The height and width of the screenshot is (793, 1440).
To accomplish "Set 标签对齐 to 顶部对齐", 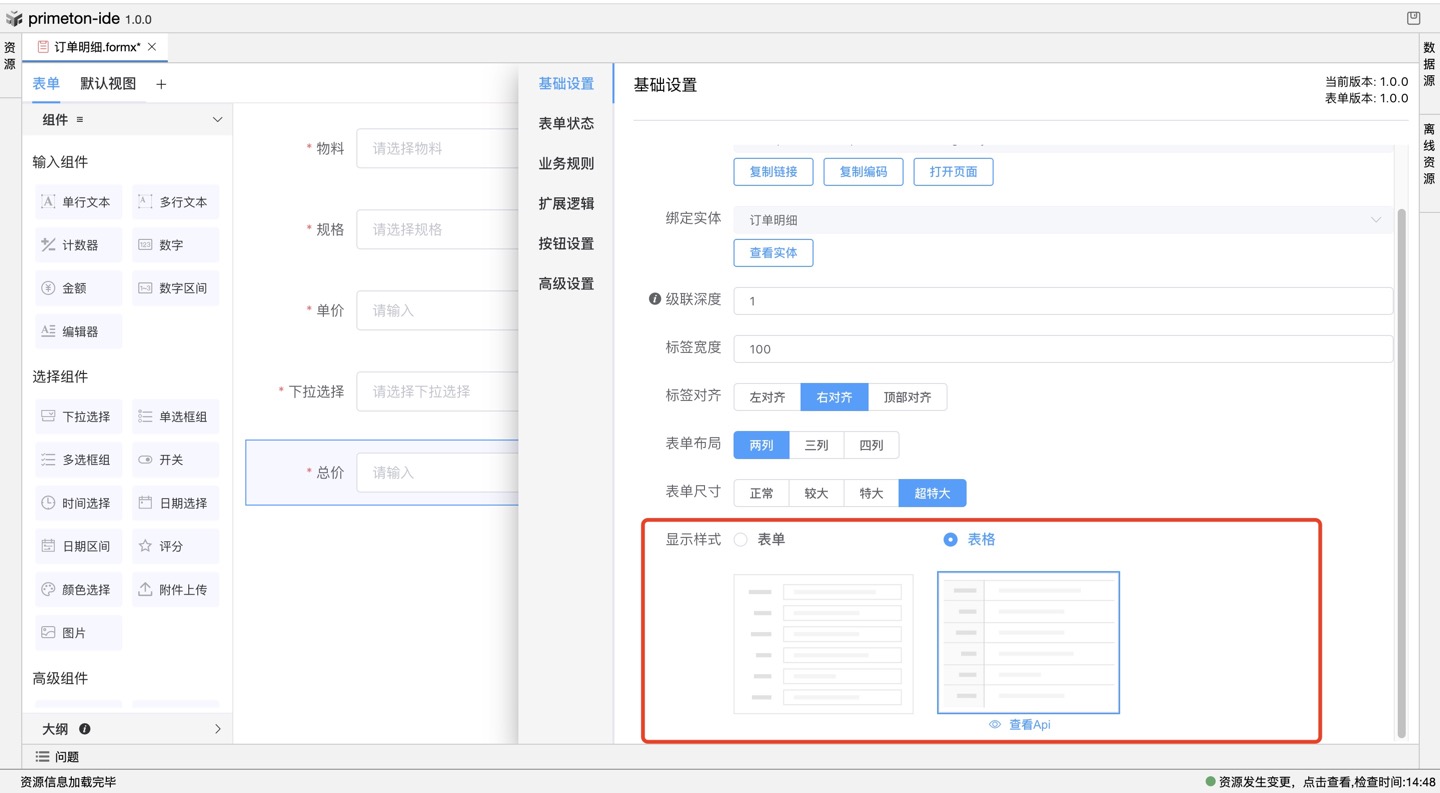I will pyautogui.click(x=908, y=396).
